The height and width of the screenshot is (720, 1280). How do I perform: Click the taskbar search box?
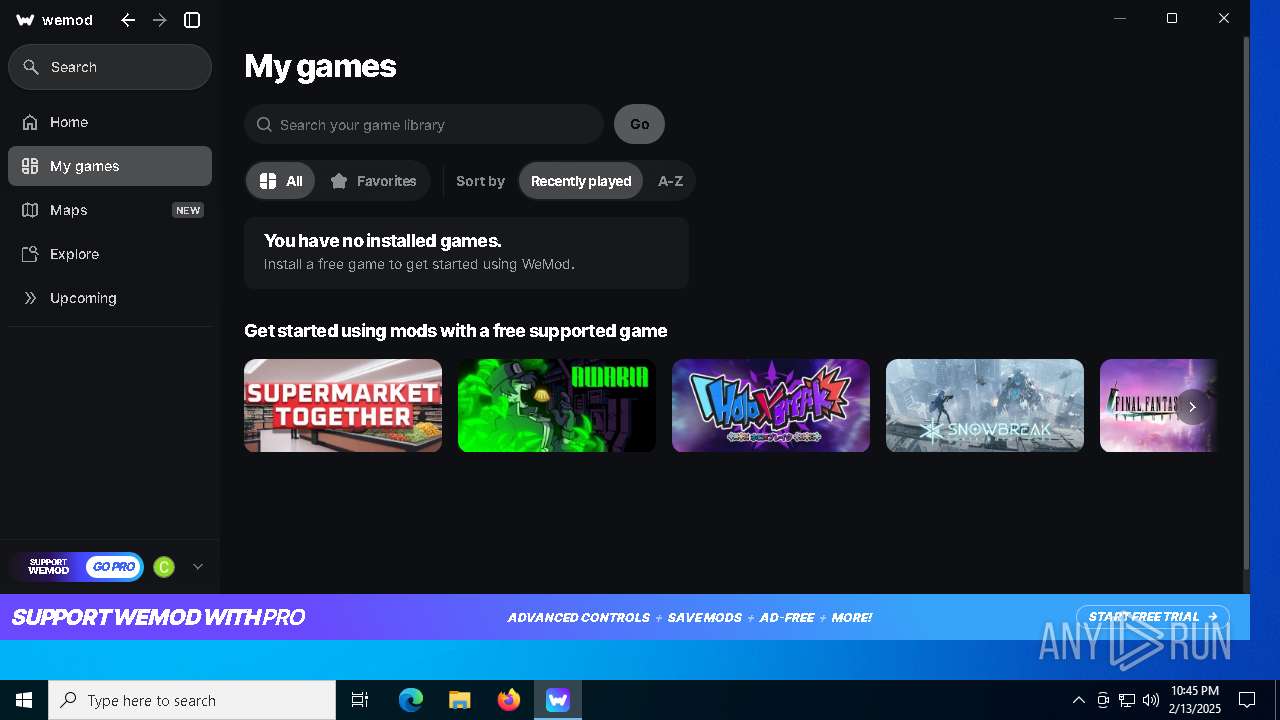[x=192, y=700]
